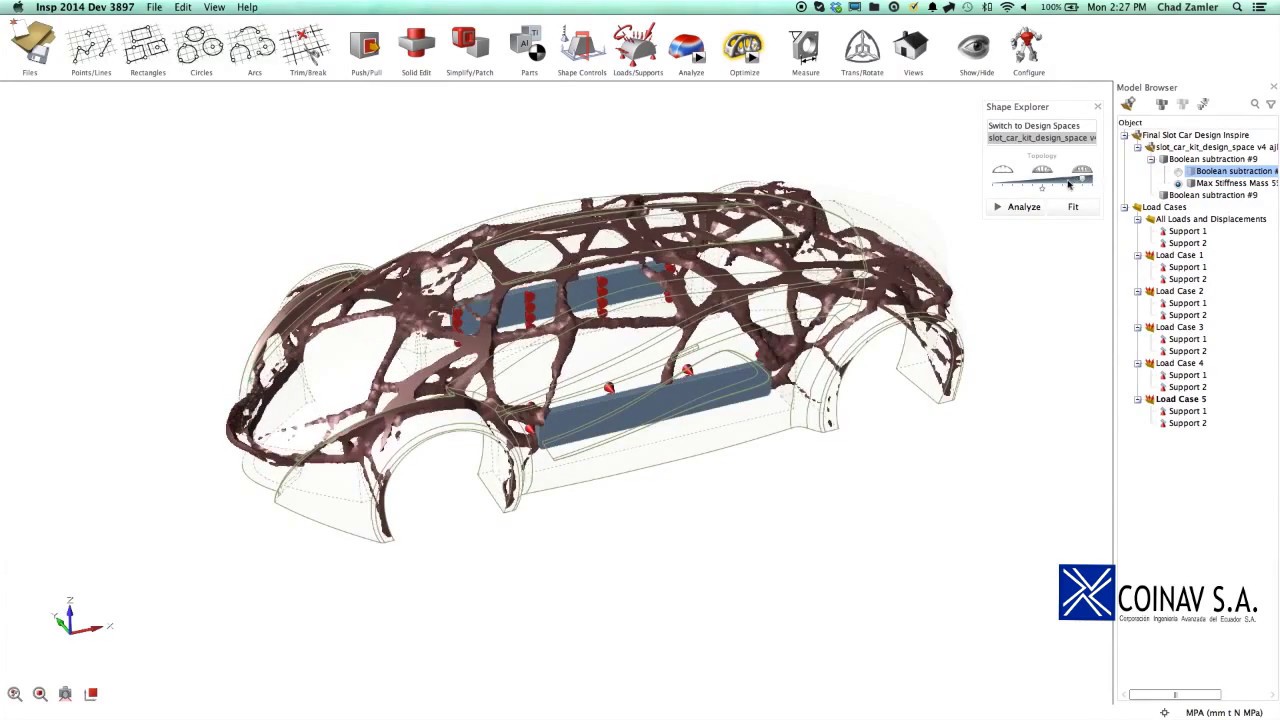Collapse the Load Case 5 node
This screenshot has width=1280, height=720.
coord(1137,399)
